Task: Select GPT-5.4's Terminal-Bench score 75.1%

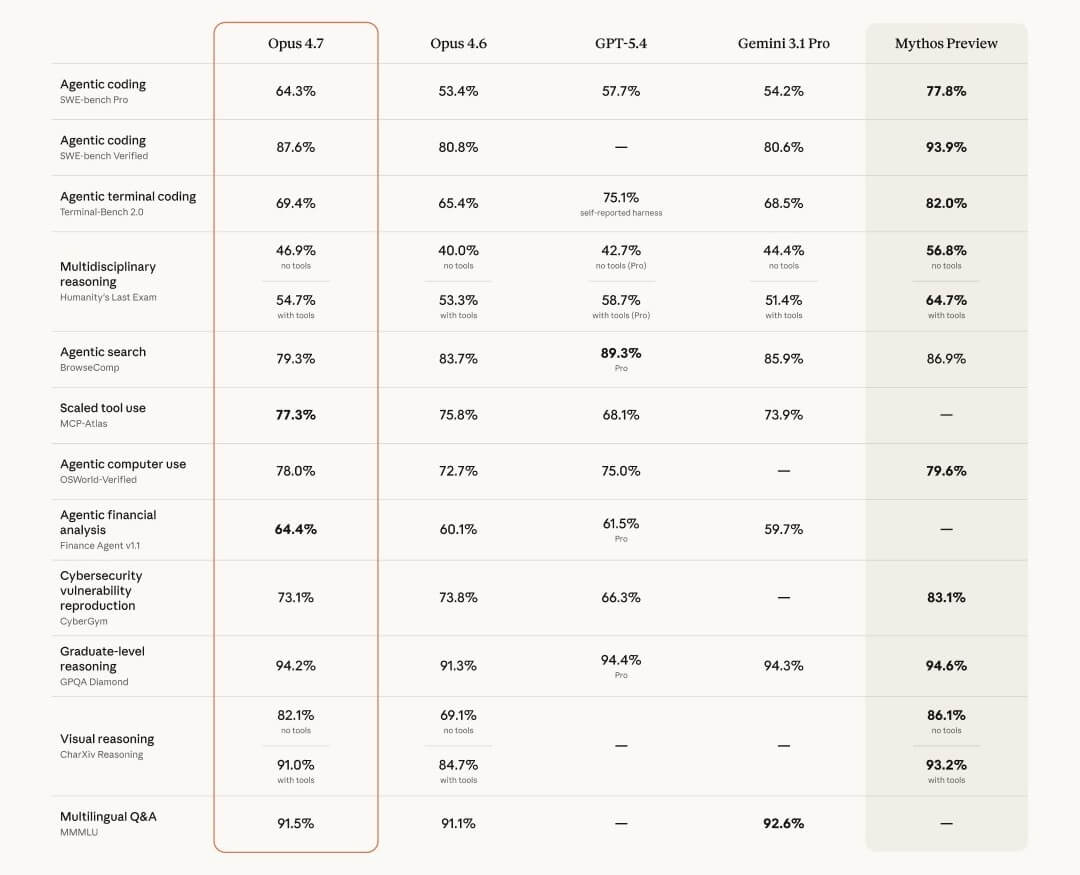Action: point(621,198)
